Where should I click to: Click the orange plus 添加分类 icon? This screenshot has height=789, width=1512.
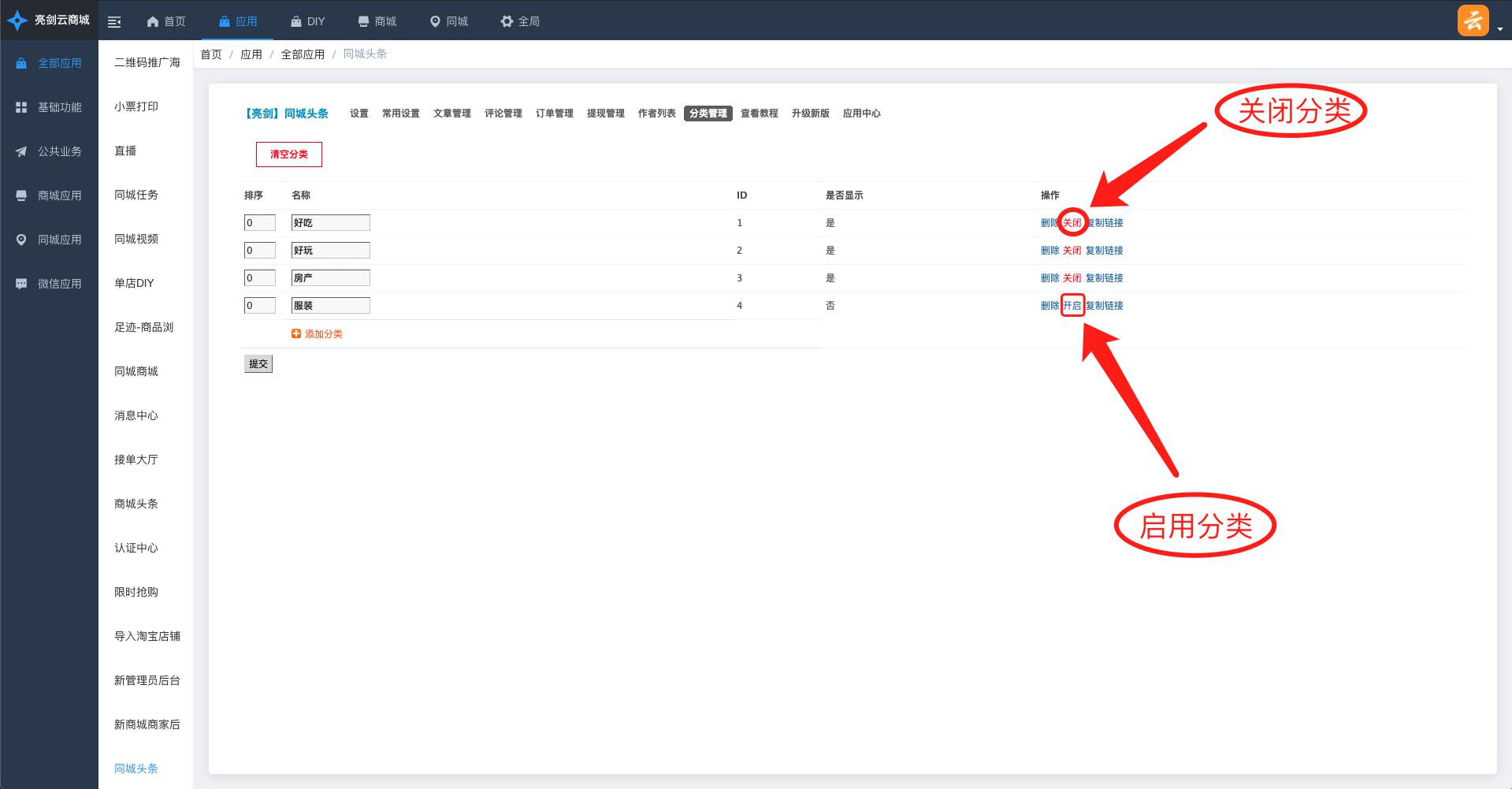coord(296,334)
